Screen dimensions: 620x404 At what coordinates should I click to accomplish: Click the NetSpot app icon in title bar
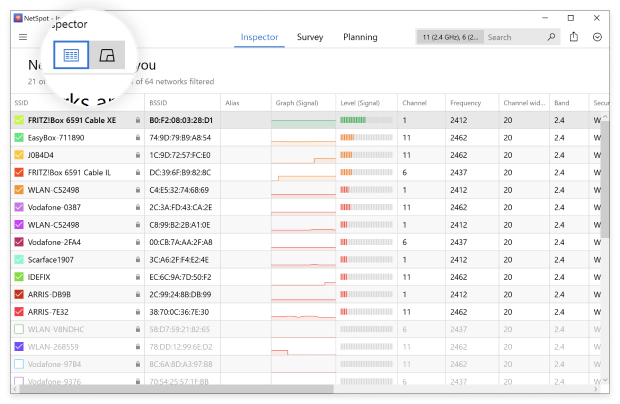pyautogui.click(x=18, y=18)
